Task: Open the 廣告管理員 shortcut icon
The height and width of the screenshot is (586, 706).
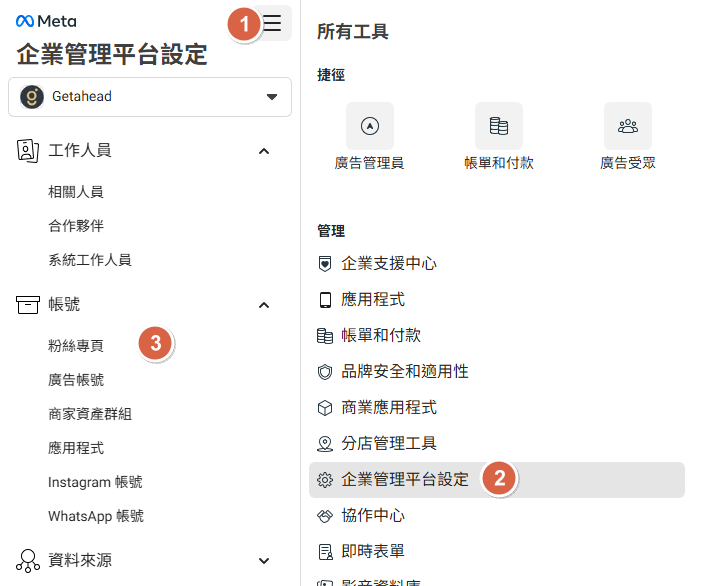Action: pyautogui.click(x=370, y=126)
